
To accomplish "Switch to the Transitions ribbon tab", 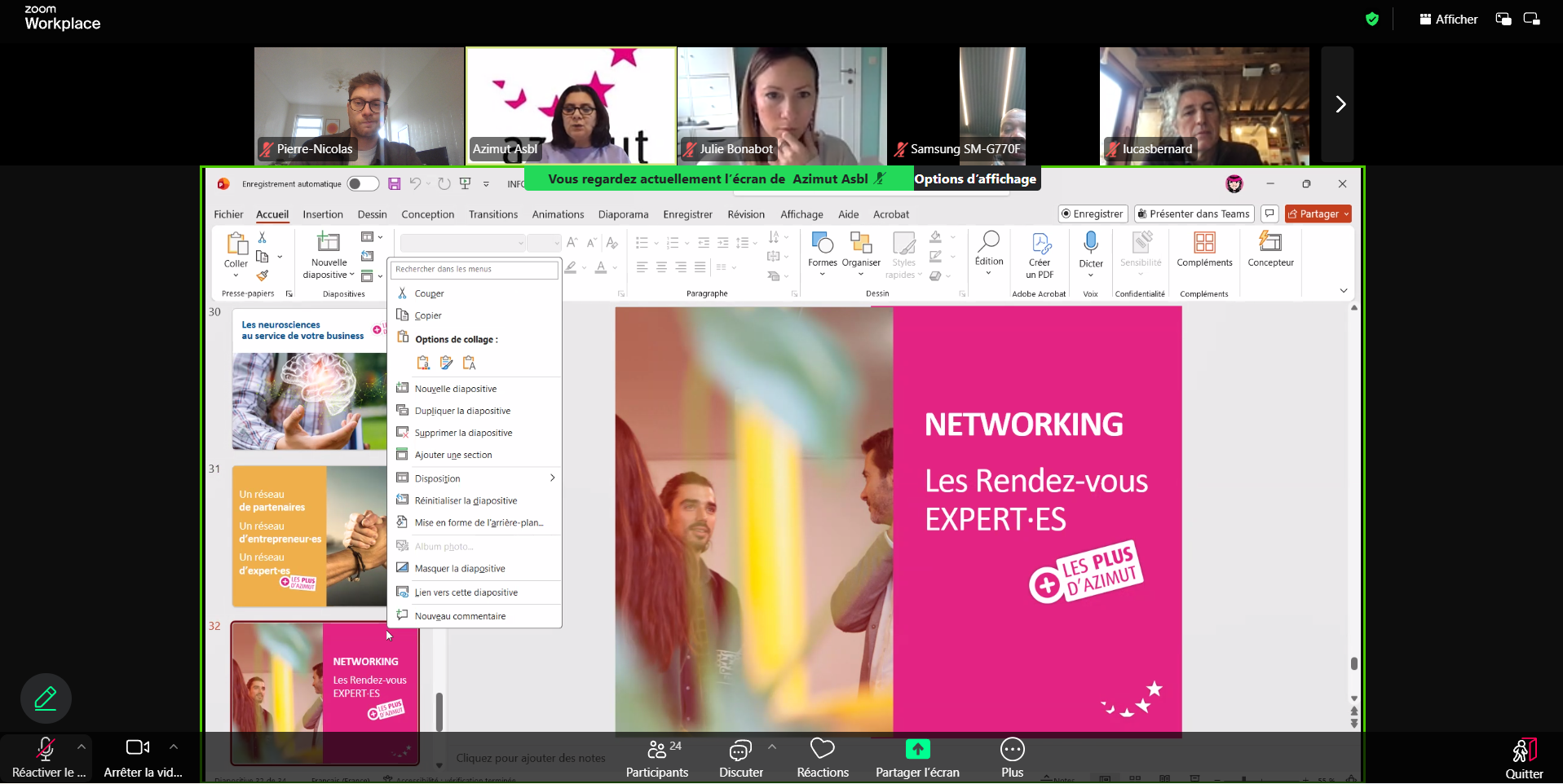I will (492, 214).
